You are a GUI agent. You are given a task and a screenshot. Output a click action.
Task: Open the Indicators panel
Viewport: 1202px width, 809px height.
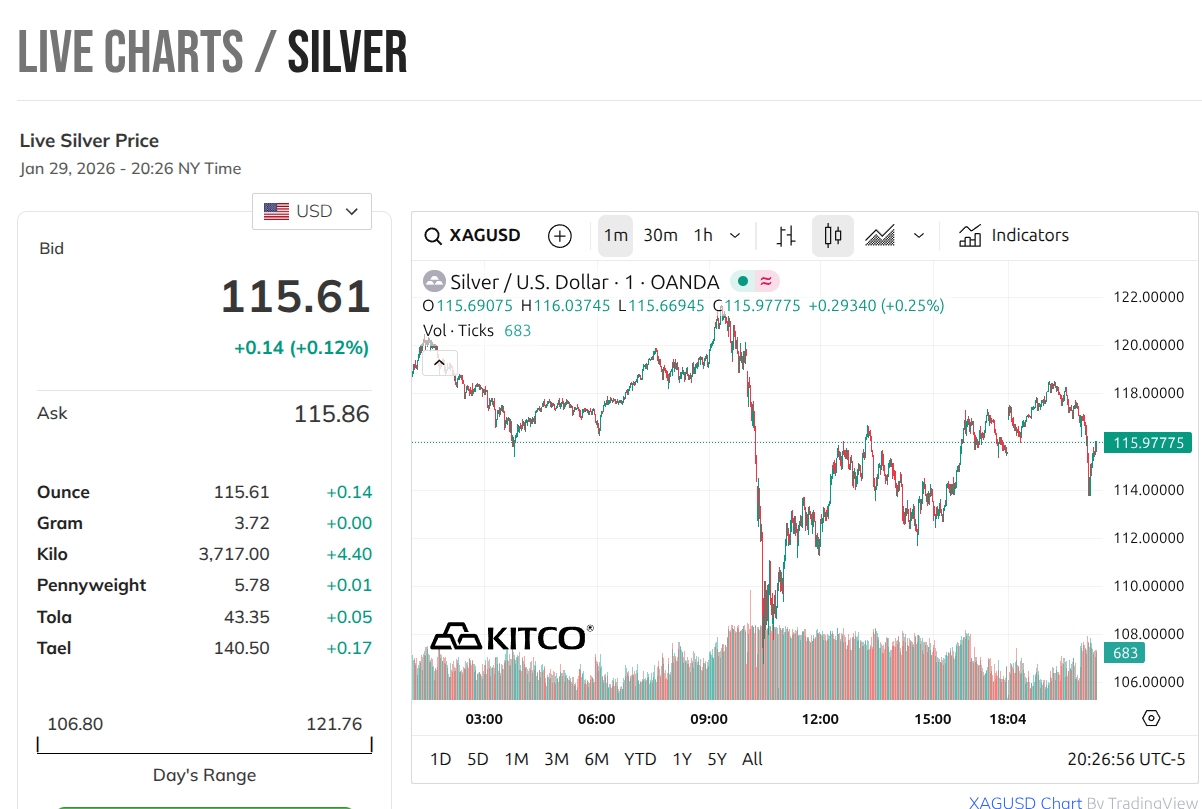[x=1013, y=236]
